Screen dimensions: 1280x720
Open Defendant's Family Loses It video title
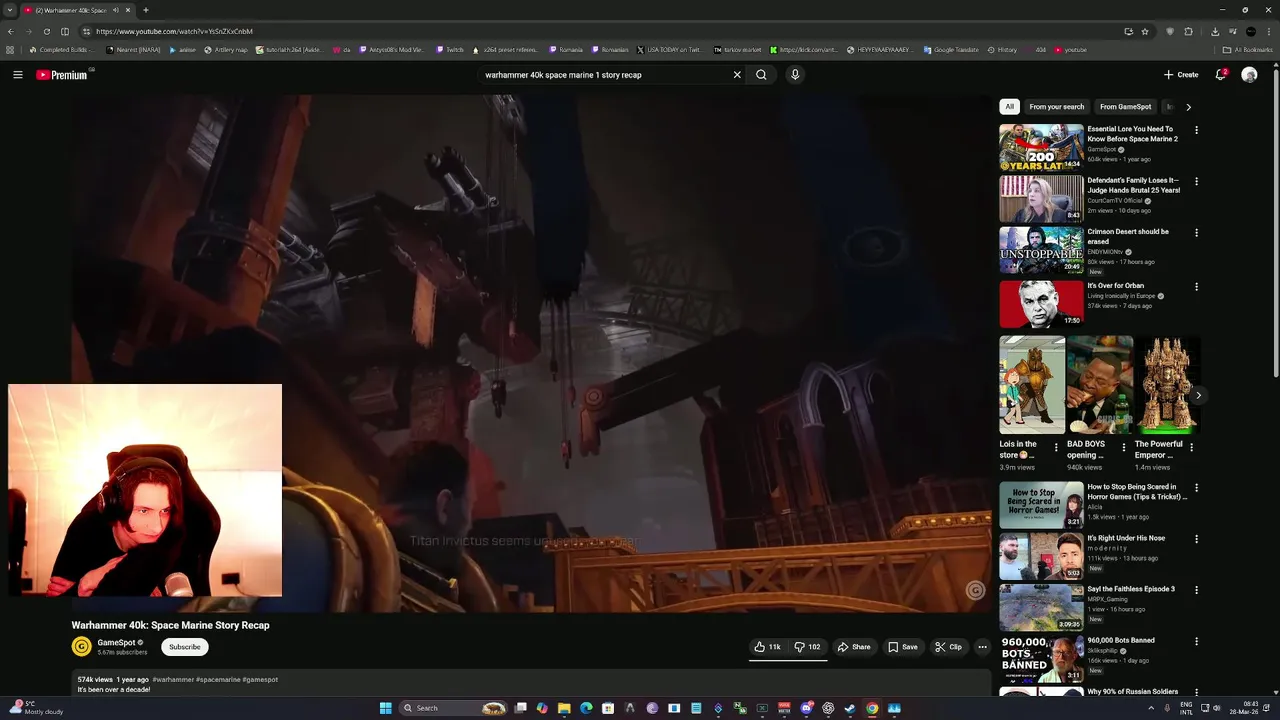(x=1133, y=185)
